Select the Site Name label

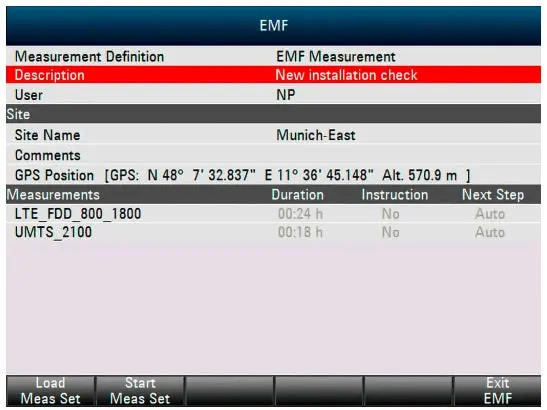(47, 135)
